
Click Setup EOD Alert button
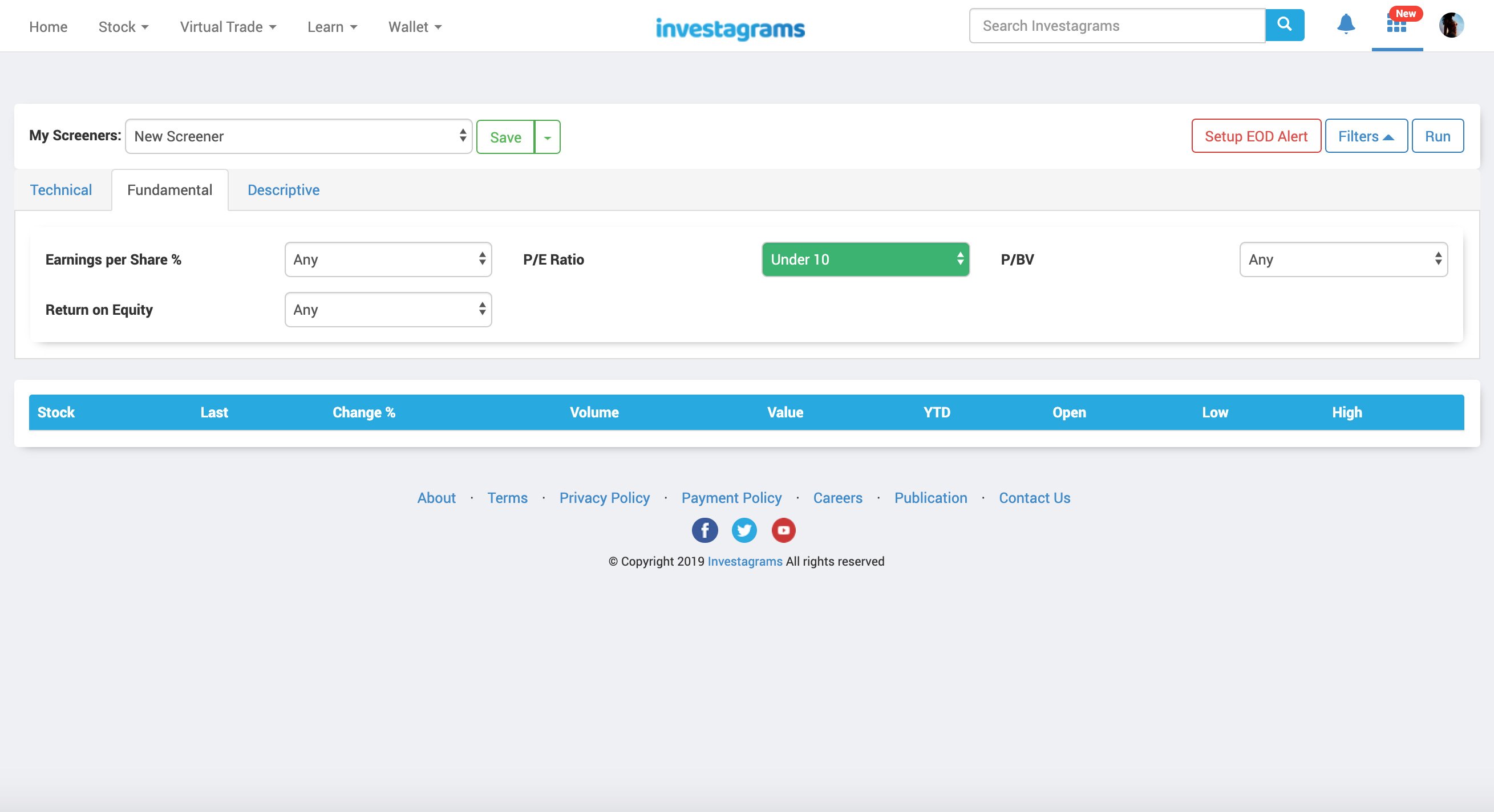[1256, 136]
